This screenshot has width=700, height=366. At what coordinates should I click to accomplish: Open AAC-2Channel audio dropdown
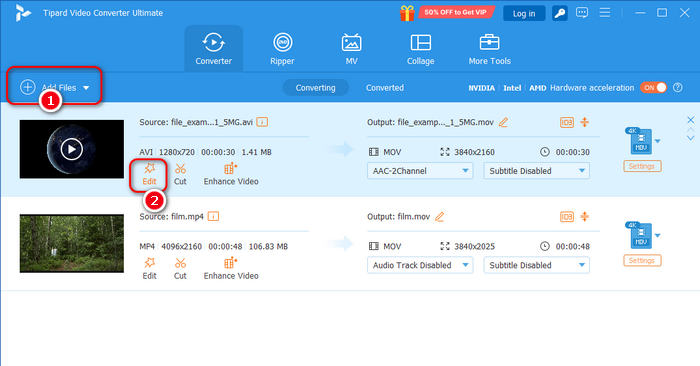[420, 171]
